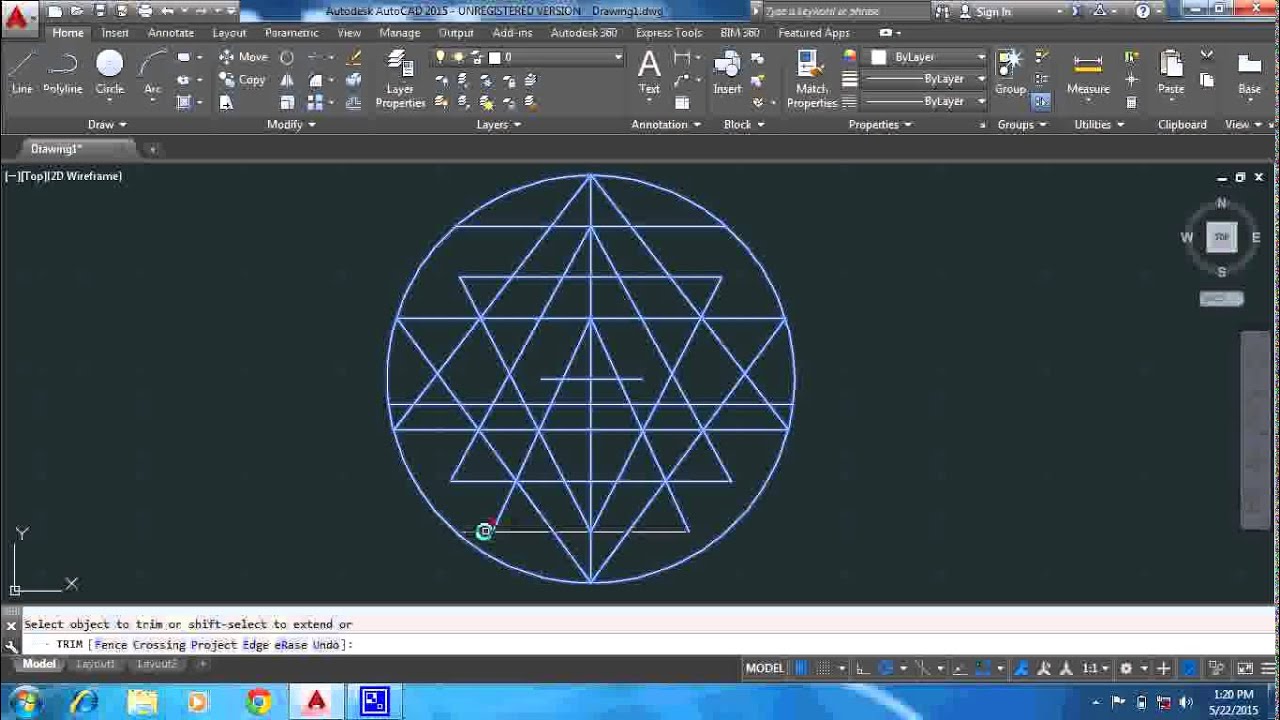1280x720 pixels.
Task: Open Layer Properties manager
Action: click(x=400, y=78)
